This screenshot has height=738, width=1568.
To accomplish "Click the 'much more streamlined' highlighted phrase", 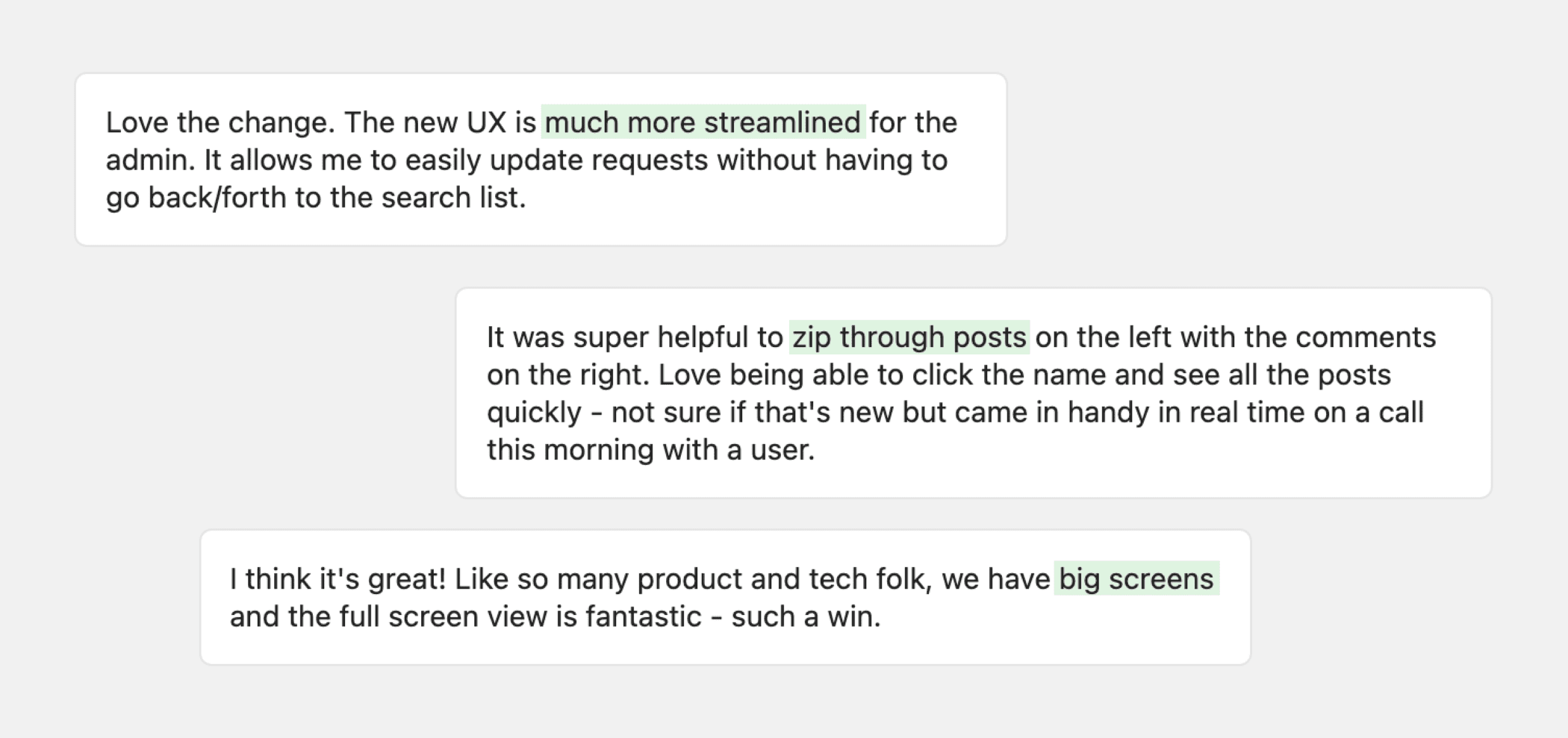I will [703, 122].
